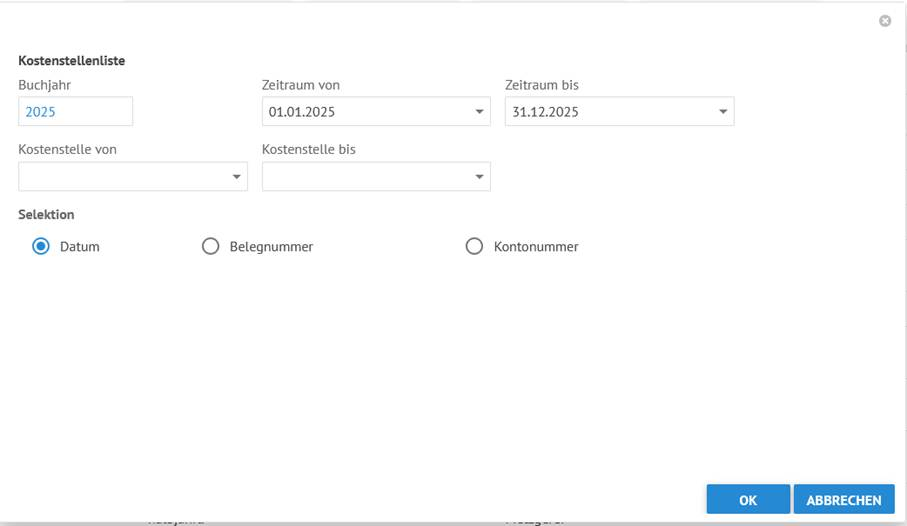907x526 pixels.
Task: Click the Datum option label text
Action: tap(80, 247)
